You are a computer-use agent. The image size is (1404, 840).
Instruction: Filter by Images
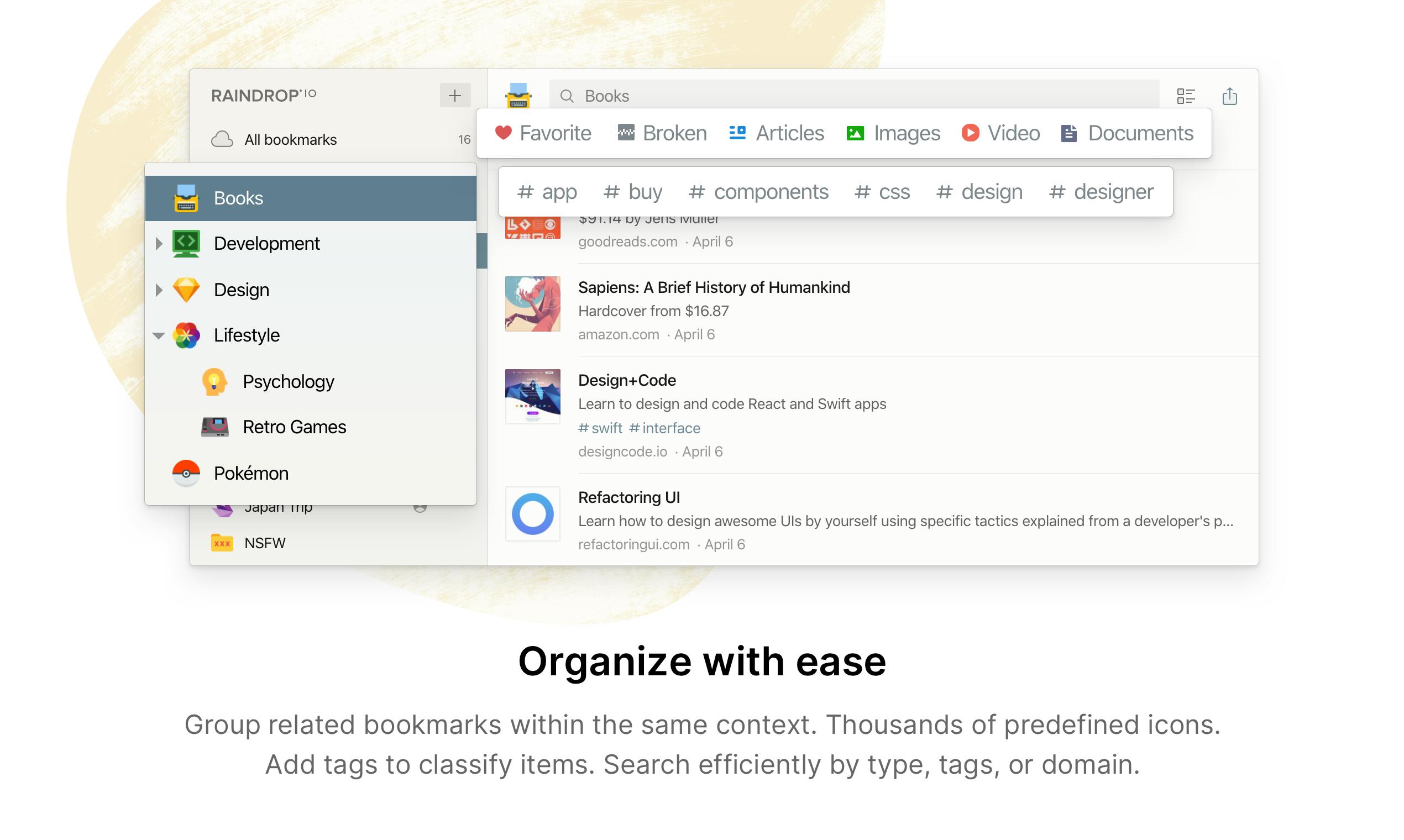893,134
